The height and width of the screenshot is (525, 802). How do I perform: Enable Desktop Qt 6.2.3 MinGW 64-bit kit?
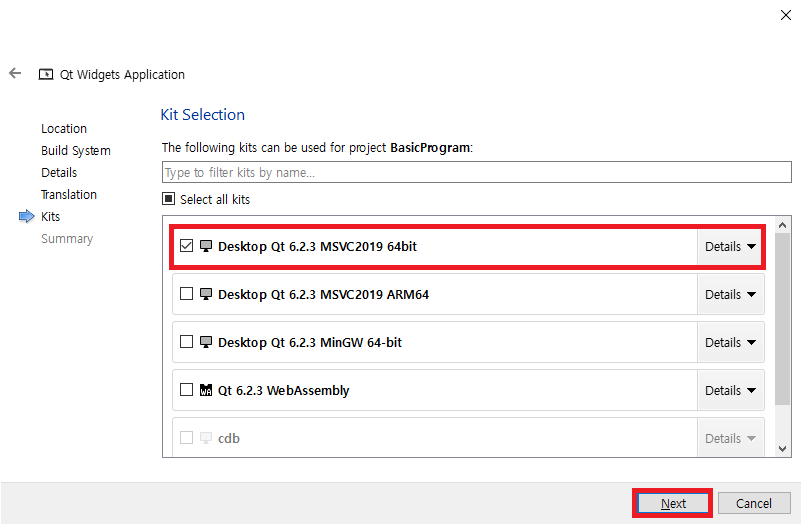click(186, 341)
